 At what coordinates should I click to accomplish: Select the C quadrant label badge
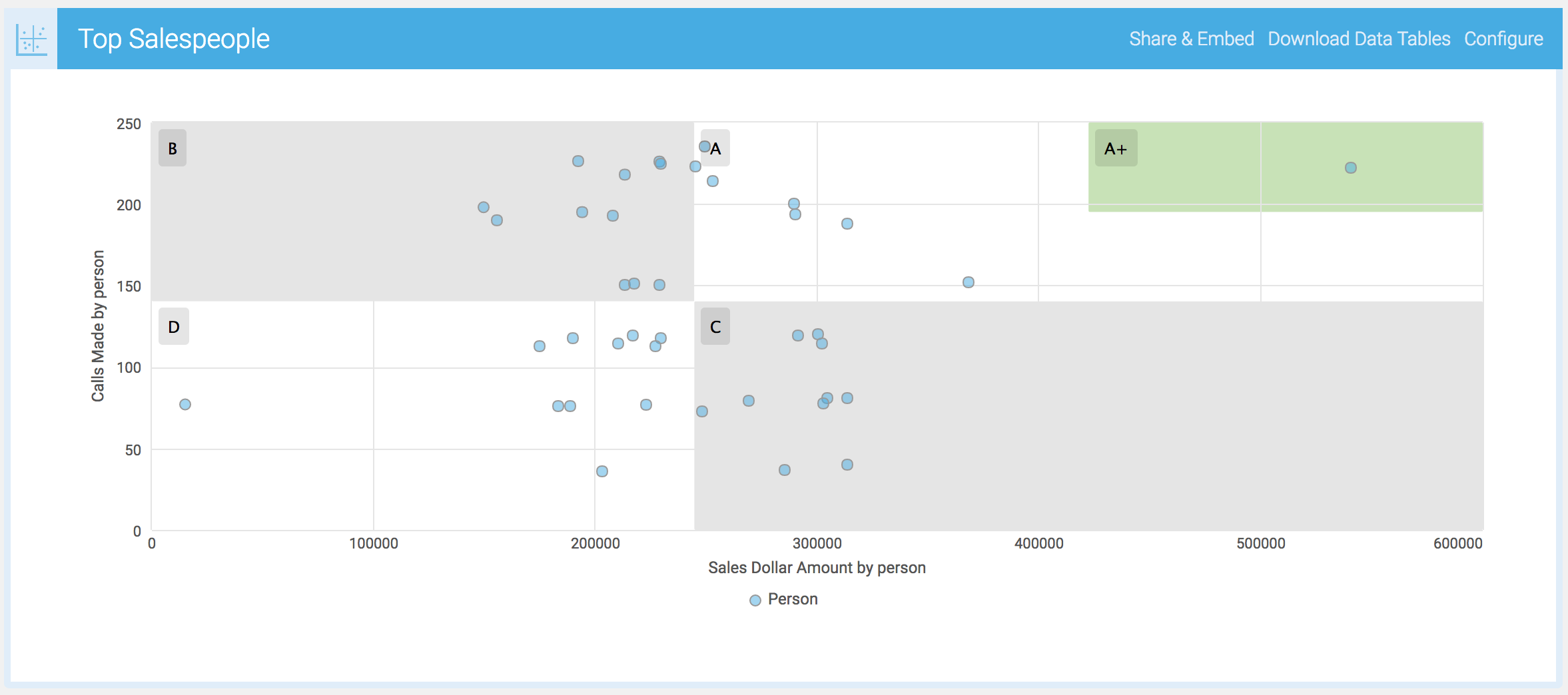coord(715,327)
